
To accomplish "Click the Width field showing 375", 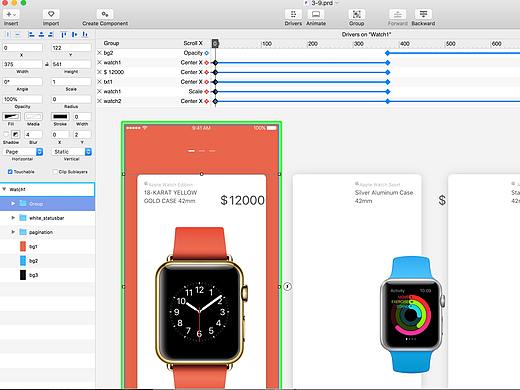I will point(22,64).
